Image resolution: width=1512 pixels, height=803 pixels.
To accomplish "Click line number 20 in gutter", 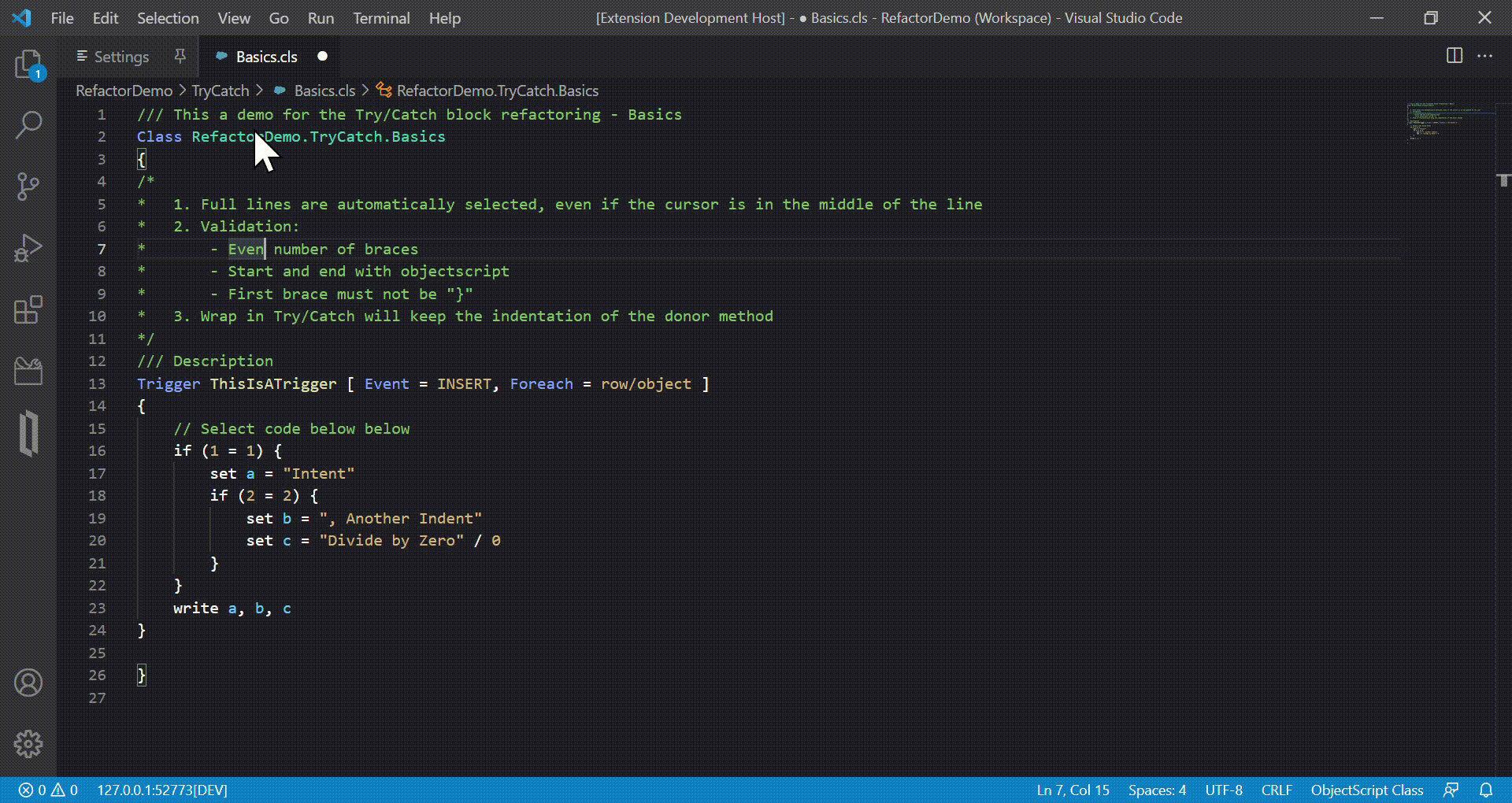I will point(97,540).
